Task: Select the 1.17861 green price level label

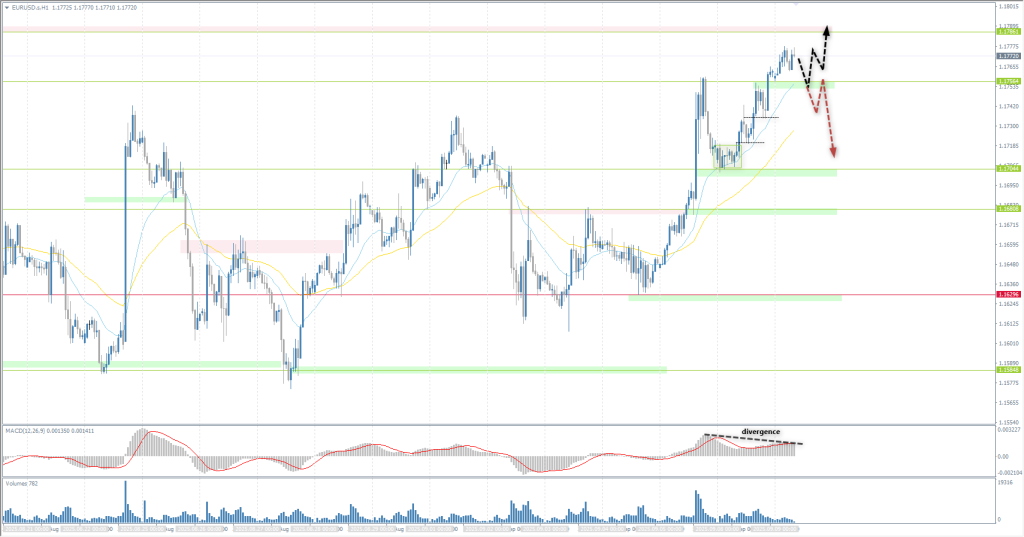Action: pyautogui.click(x=1008, y=32)
